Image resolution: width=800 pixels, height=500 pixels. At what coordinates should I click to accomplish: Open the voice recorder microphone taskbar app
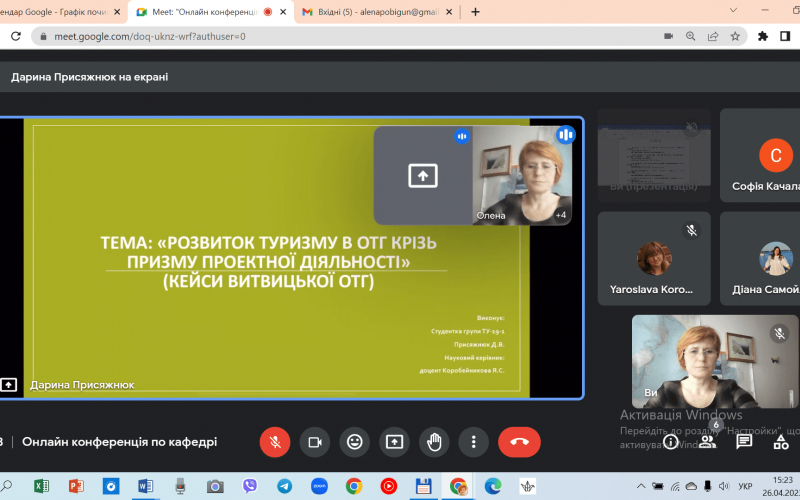(x=180, y=486)
